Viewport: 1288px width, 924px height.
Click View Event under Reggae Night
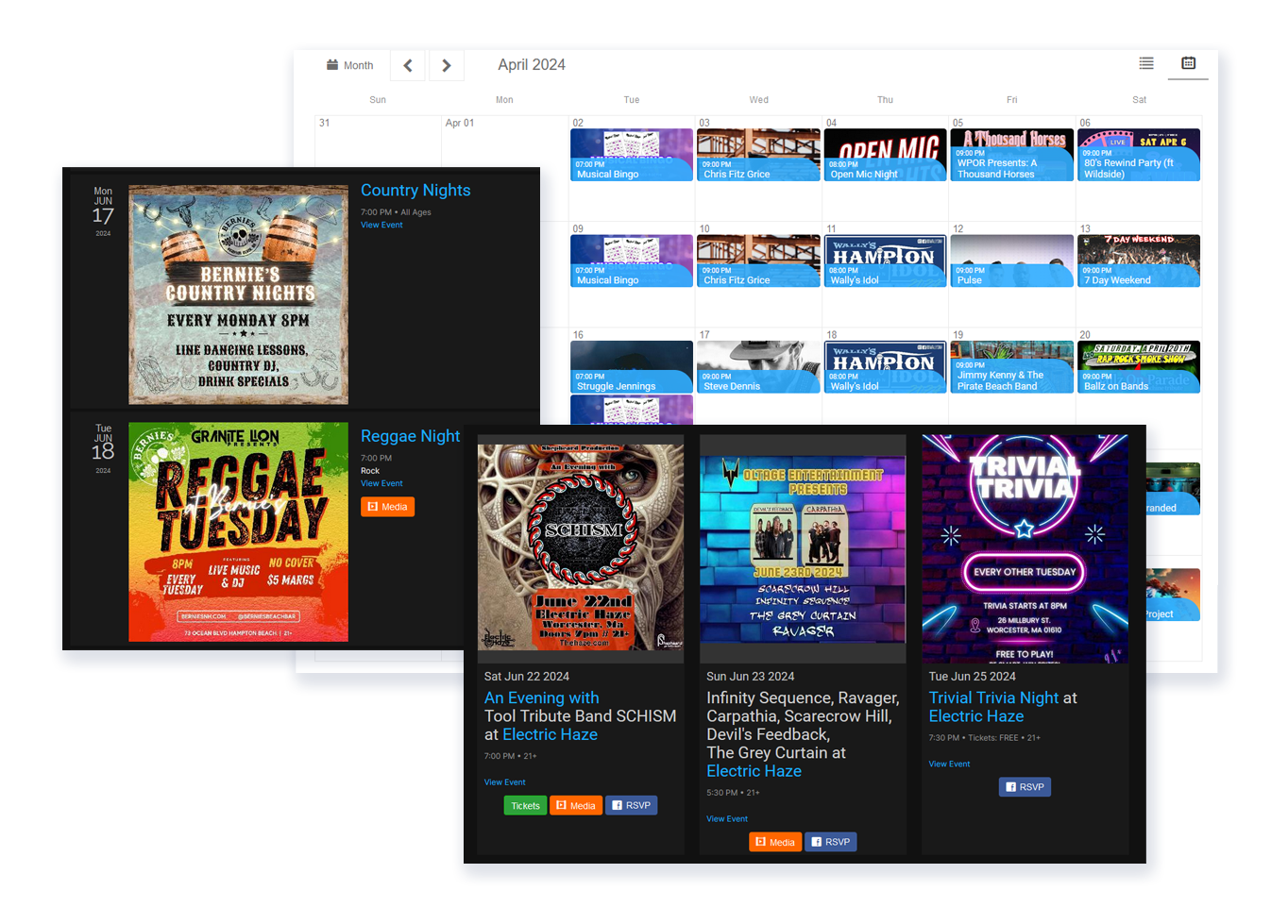[381, 483]
